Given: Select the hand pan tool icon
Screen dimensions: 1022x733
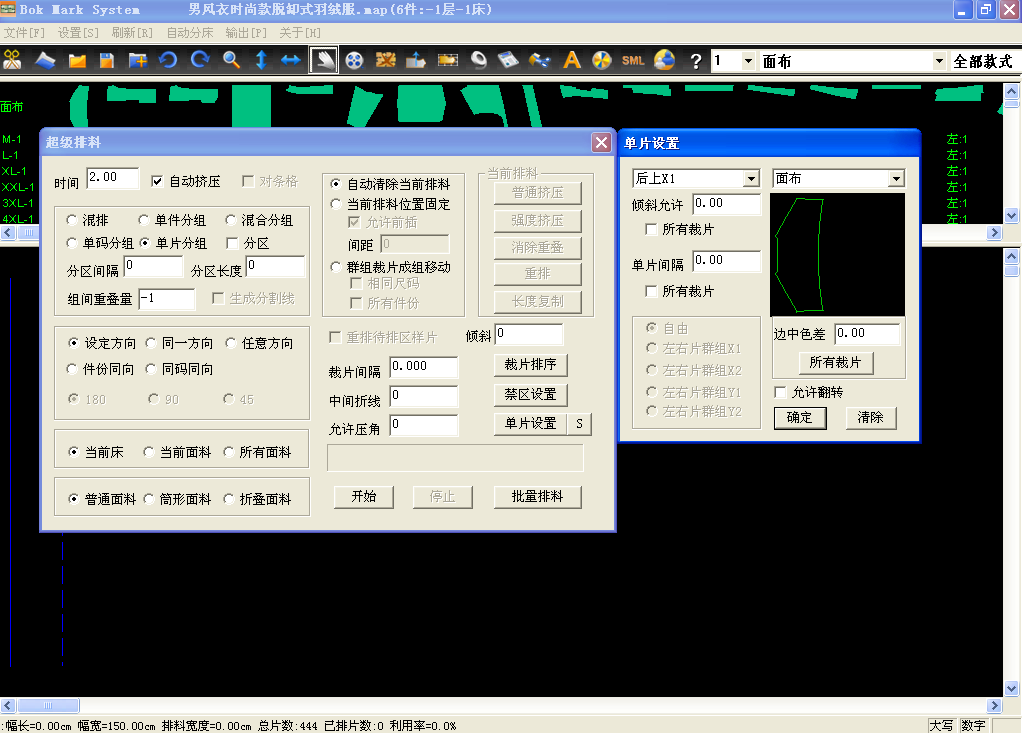Looking at the screenshot, I should point(323,61).
